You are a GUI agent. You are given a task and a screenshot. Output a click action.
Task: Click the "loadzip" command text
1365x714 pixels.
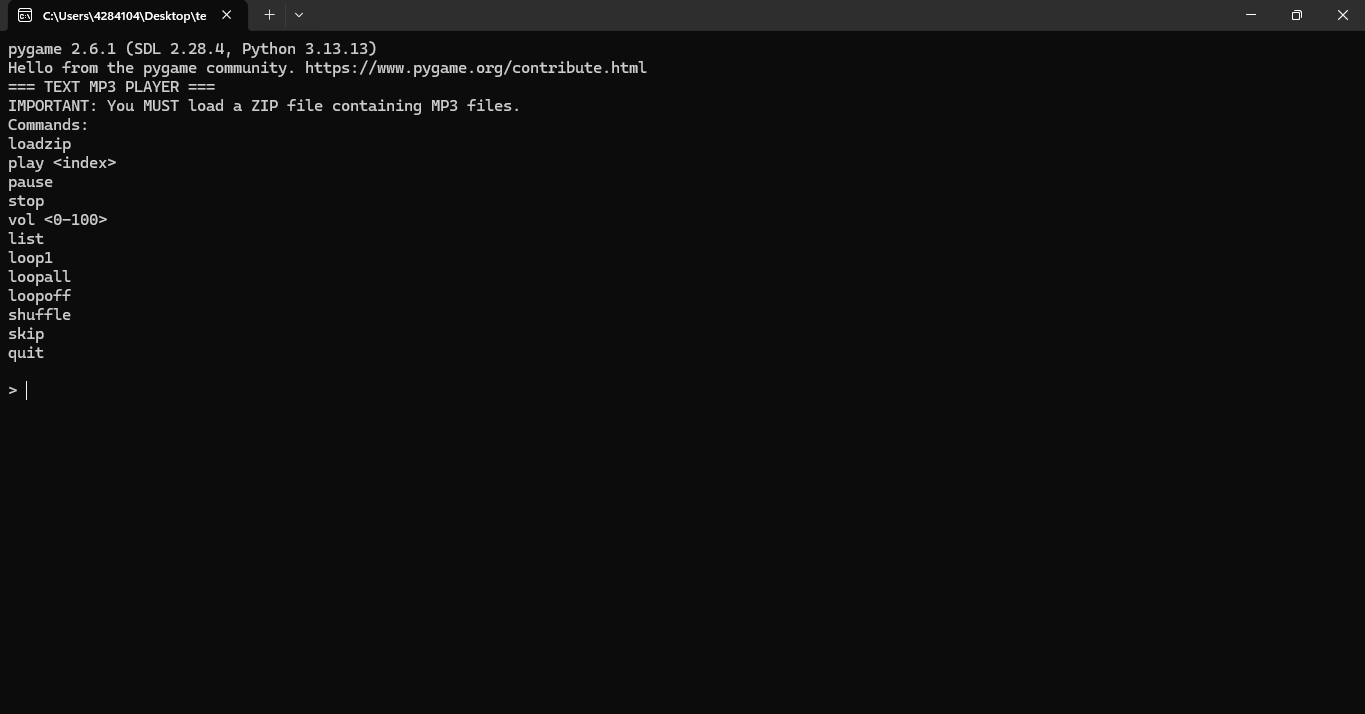pyautogui.click(x=40, y=144)
